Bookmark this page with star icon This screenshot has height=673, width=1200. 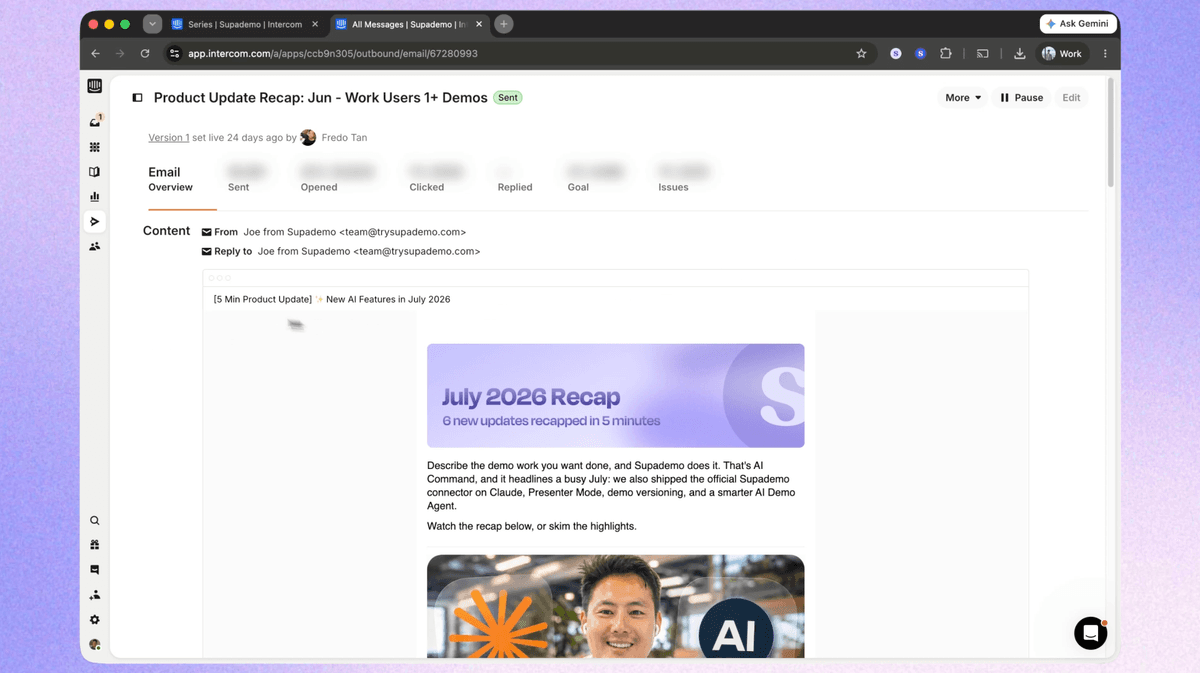click(861, 54)
